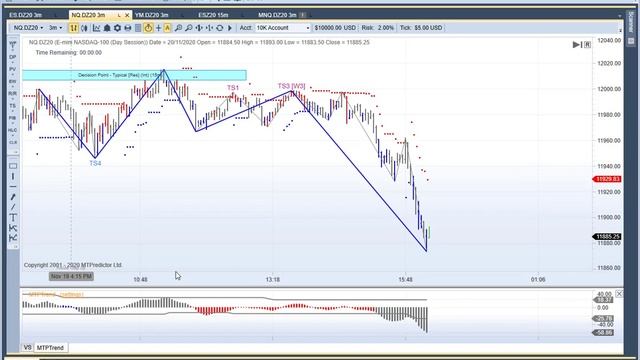This screenshot has height=360, width=640.
Task: Click the red 11929.83 price marker
Action: tap(607, 179)
